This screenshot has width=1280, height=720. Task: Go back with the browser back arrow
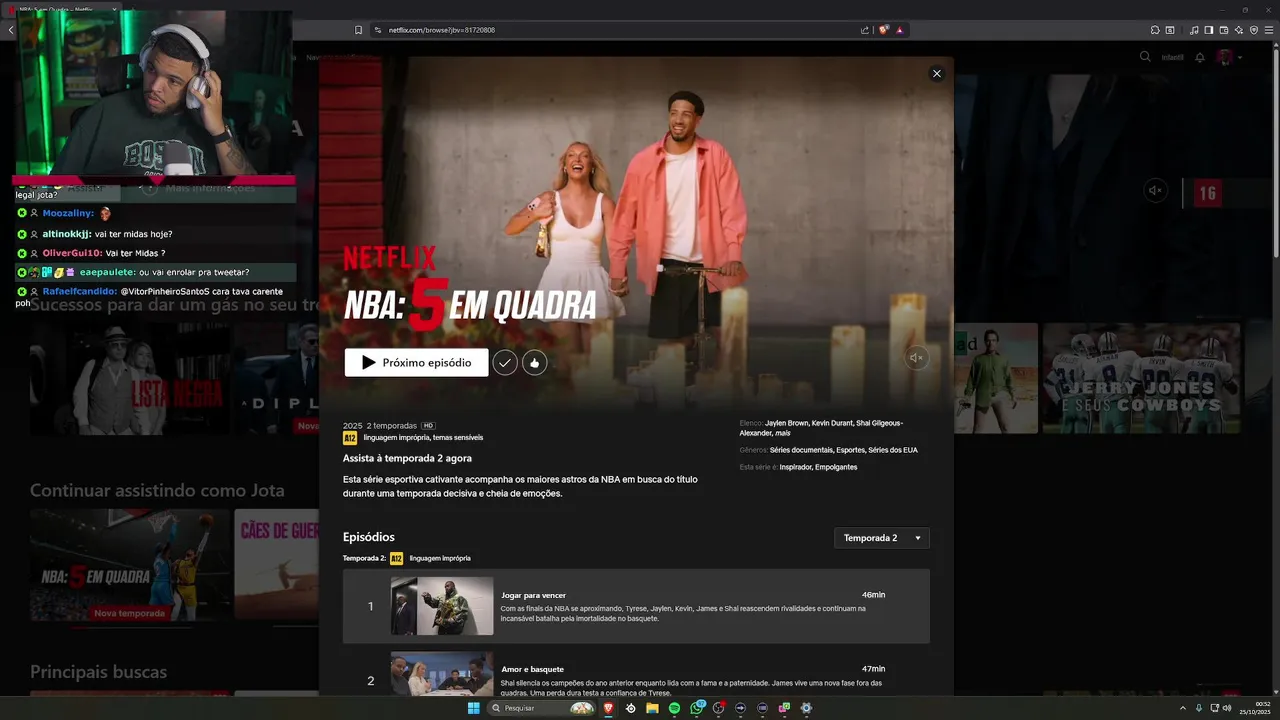click(11, 30)
